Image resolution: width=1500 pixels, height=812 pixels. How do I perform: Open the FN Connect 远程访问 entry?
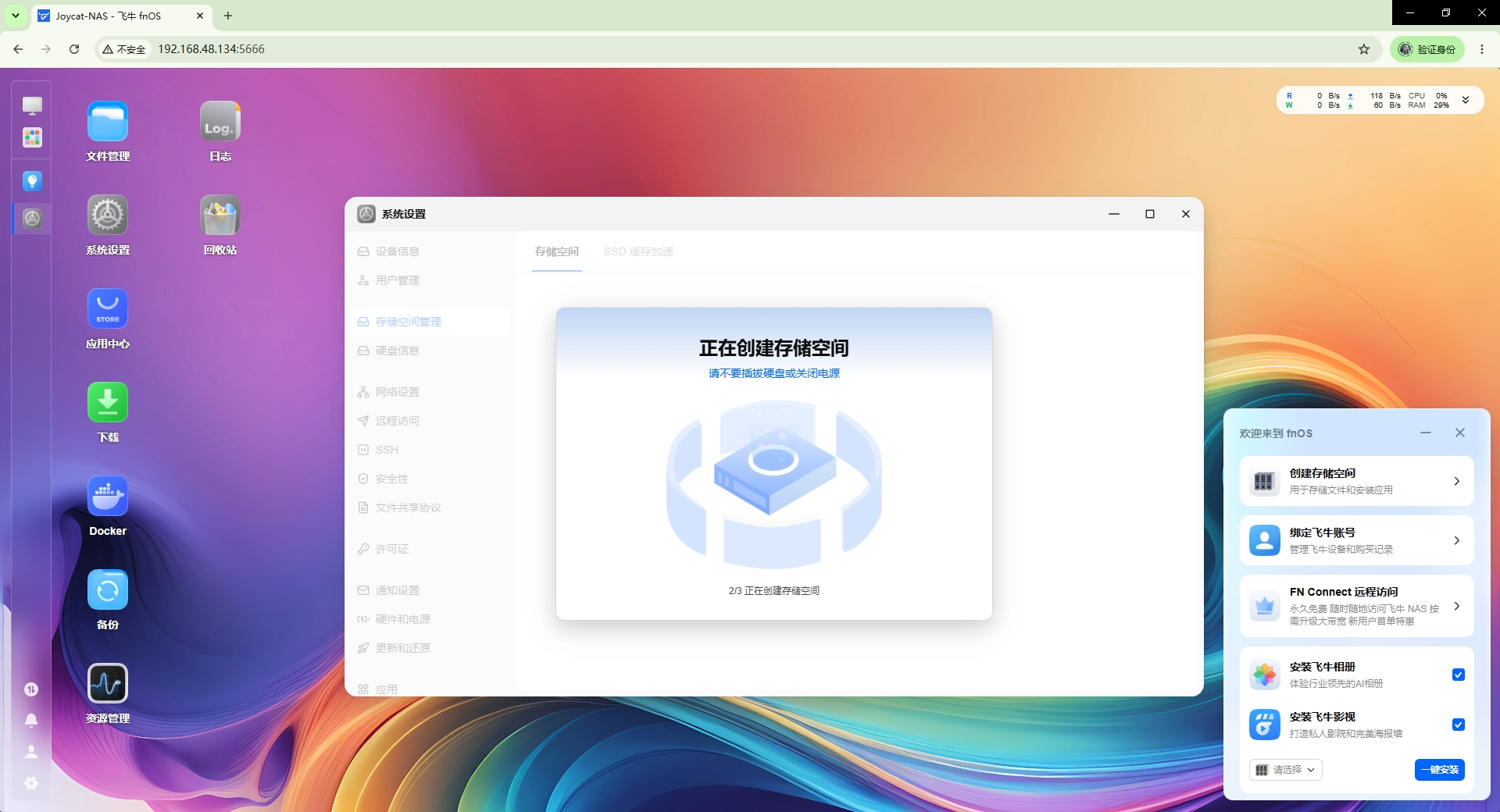pos(1356,606)
